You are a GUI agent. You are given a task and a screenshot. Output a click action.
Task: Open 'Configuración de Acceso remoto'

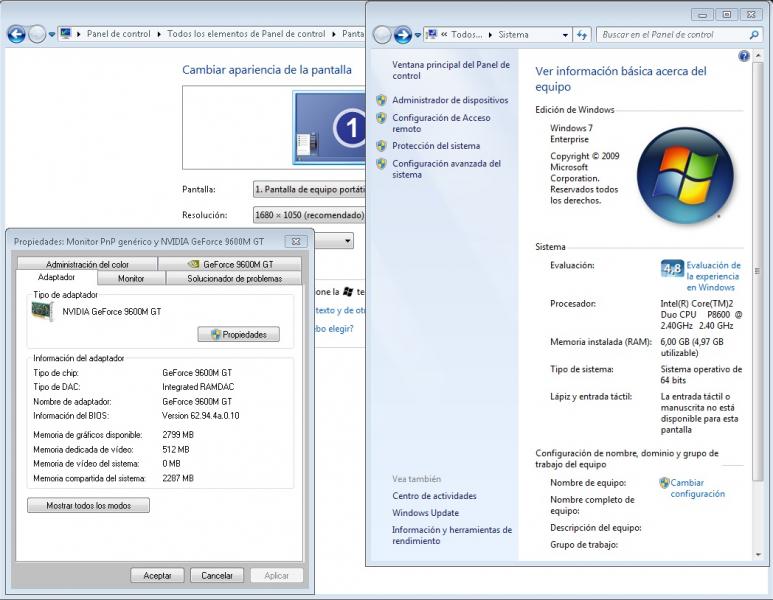tap(441, 123)
